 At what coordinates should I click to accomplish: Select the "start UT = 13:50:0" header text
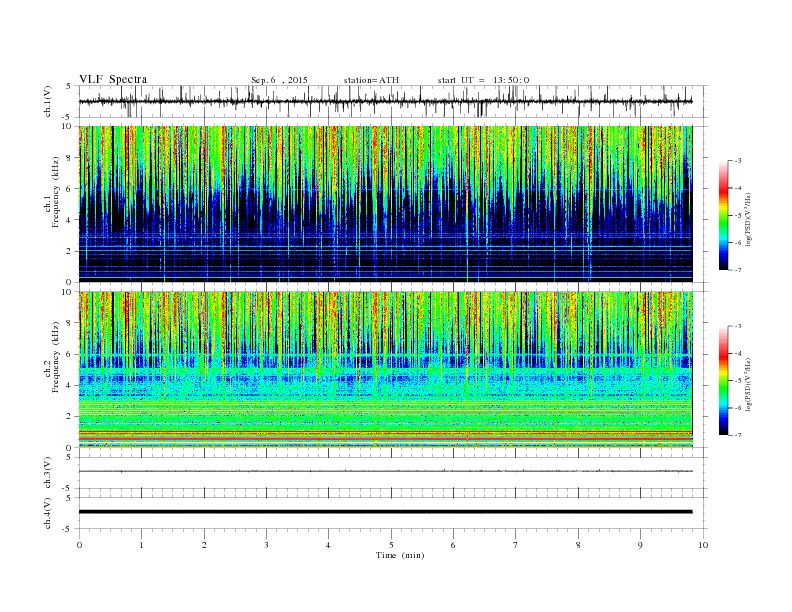(x=483, y=80)
